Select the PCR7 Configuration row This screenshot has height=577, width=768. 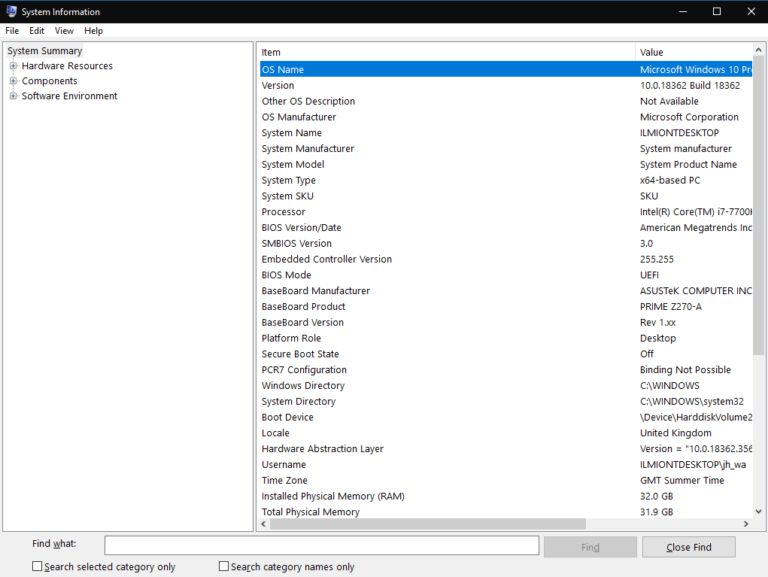point(506,370)
